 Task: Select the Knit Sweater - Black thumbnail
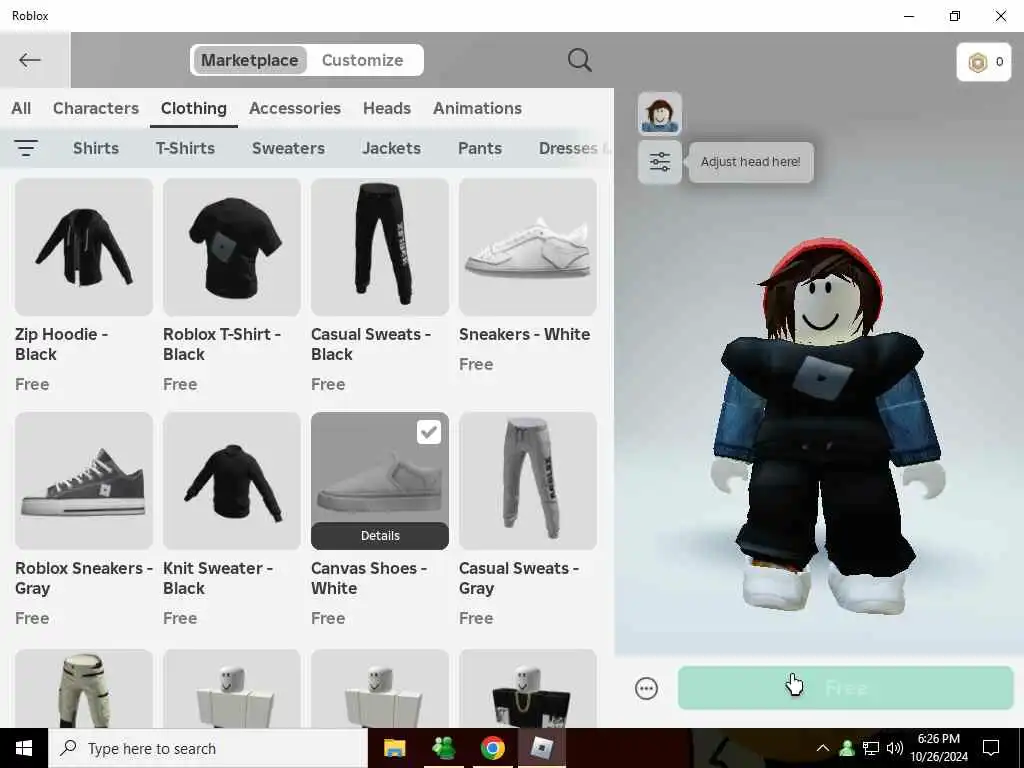(x=232, y=481)
